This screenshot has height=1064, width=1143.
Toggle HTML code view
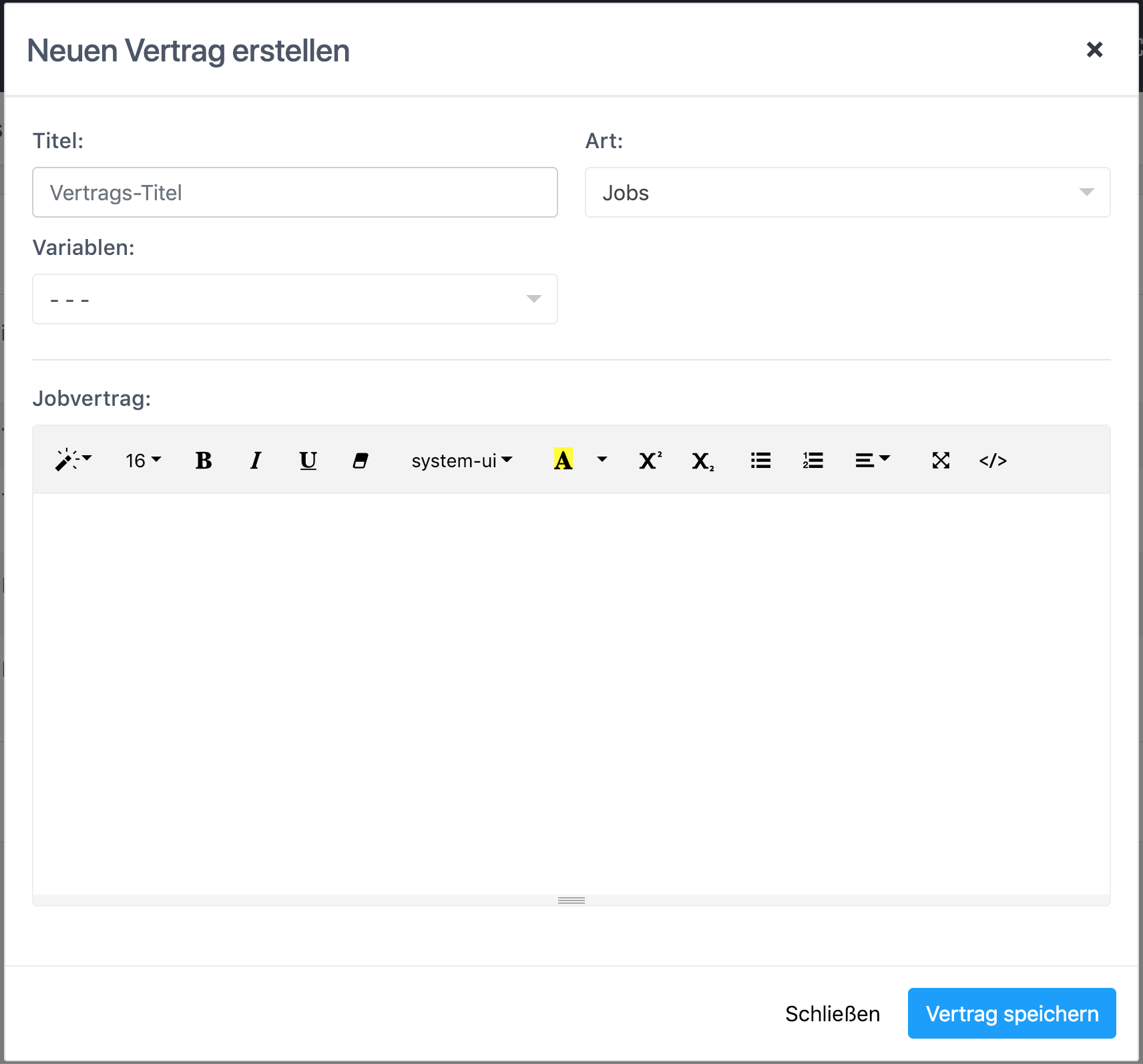pos(993,461)
